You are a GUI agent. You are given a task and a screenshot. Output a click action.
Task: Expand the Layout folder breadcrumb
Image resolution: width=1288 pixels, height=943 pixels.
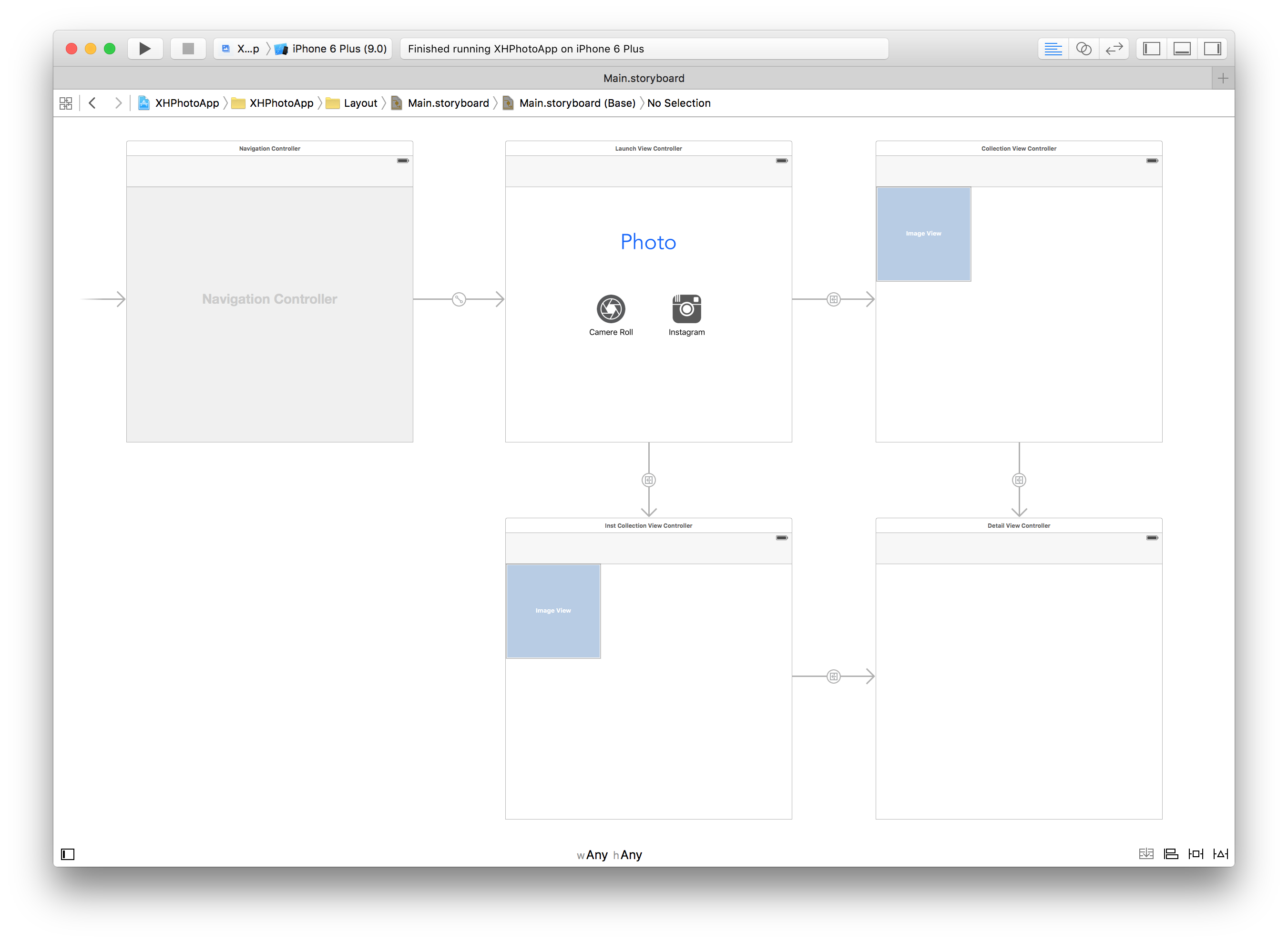[359, 103]
